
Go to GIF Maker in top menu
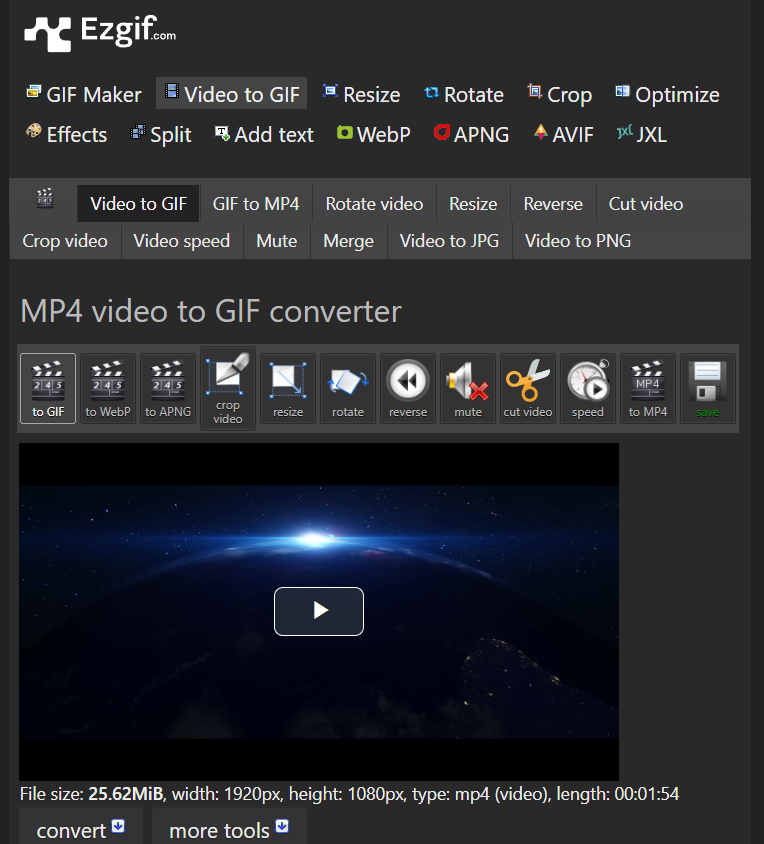coord(84,95)
